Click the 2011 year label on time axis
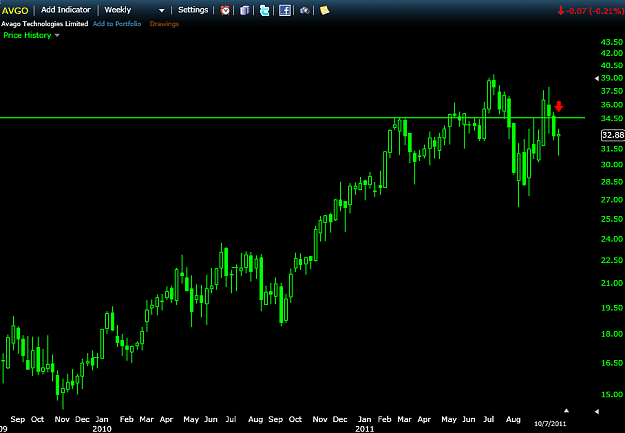The image size is (625, 433). 364,429
